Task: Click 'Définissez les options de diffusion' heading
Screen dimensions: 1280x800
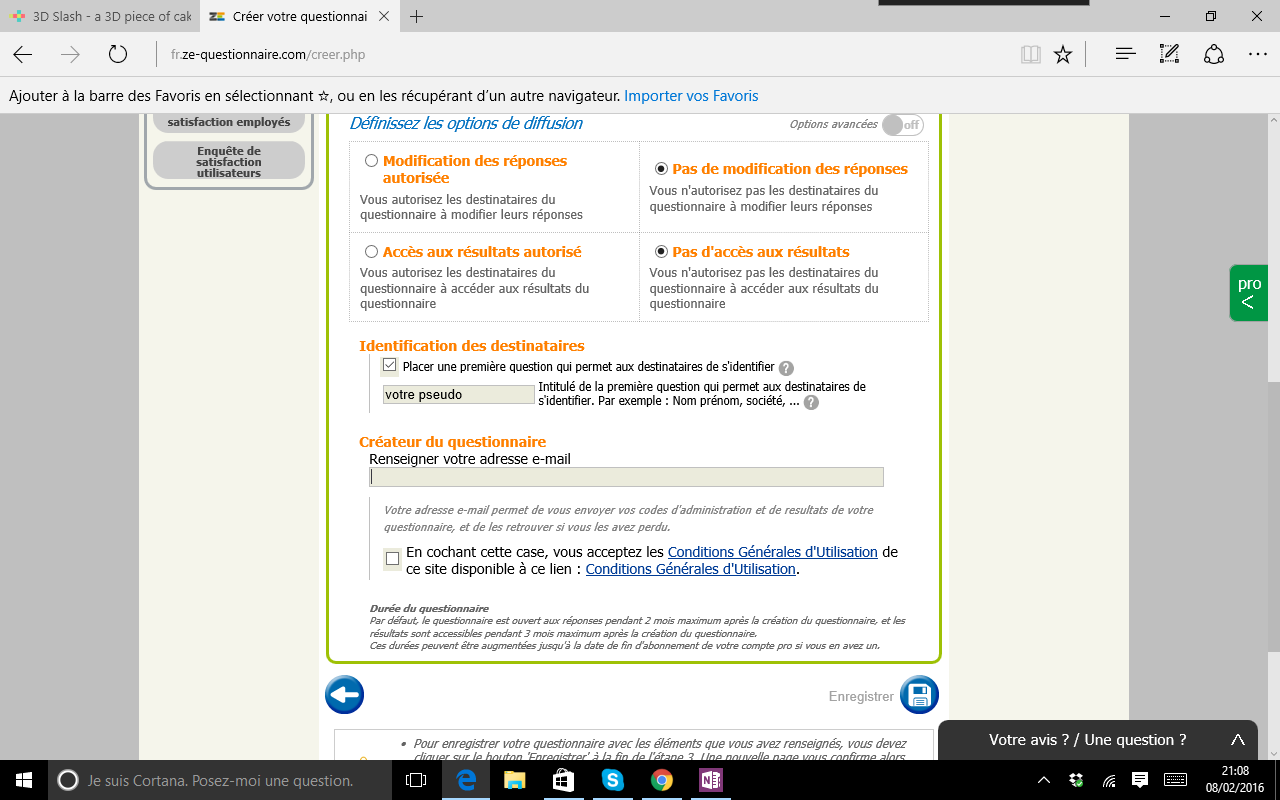Action: point(466,124)
